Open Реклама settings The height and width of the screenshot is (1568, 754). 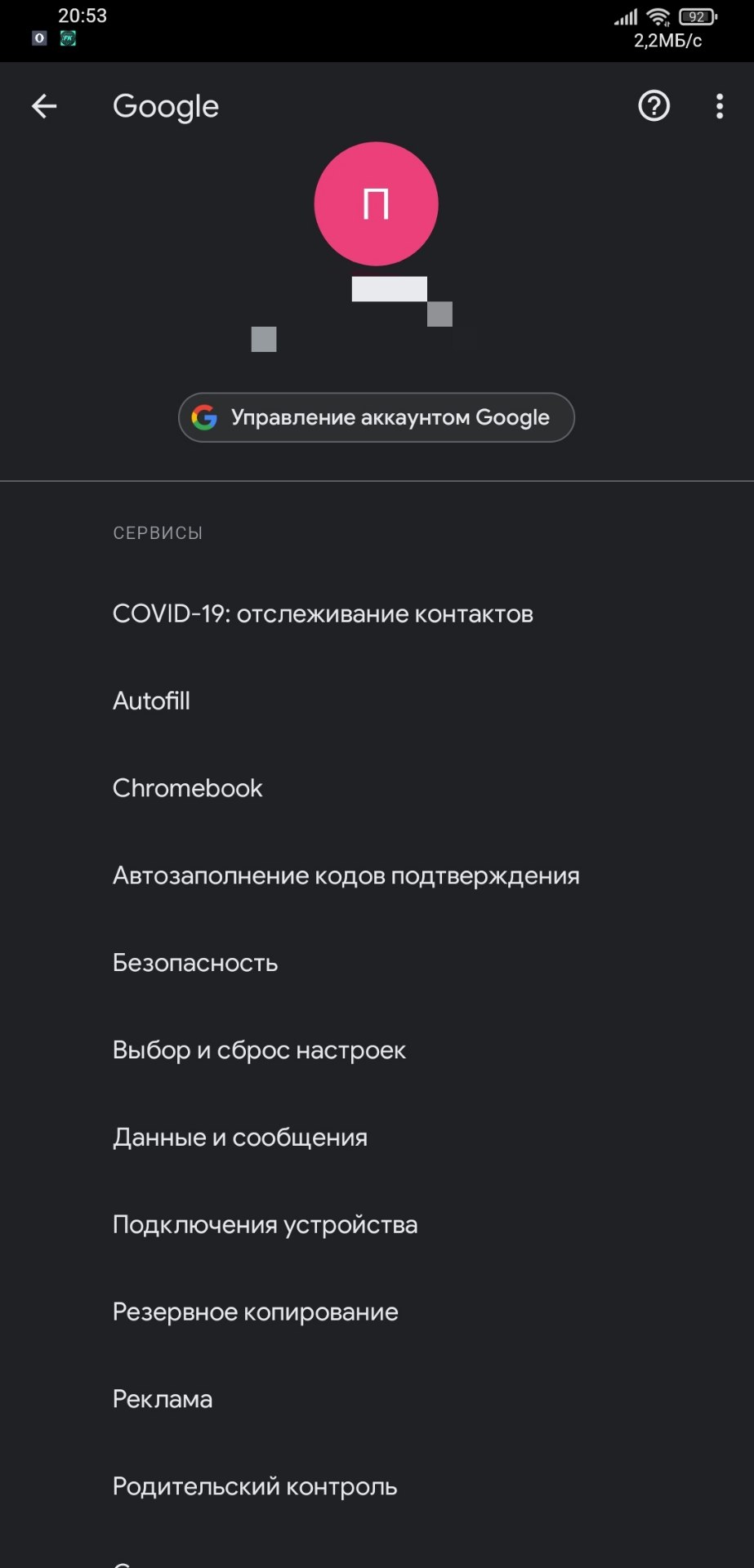(x=377, y=1401)
